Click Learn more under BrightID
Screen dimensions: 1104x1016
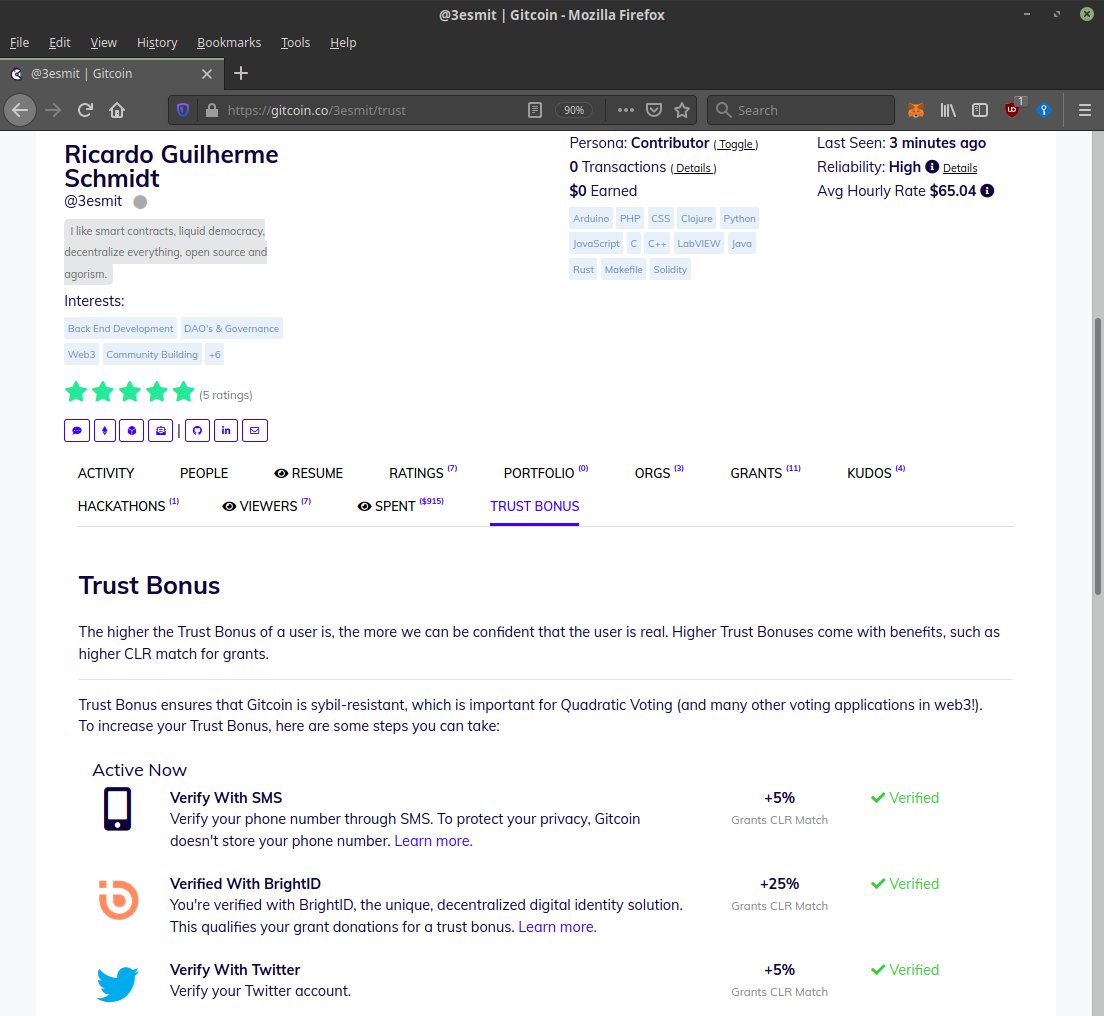point(557,927)
